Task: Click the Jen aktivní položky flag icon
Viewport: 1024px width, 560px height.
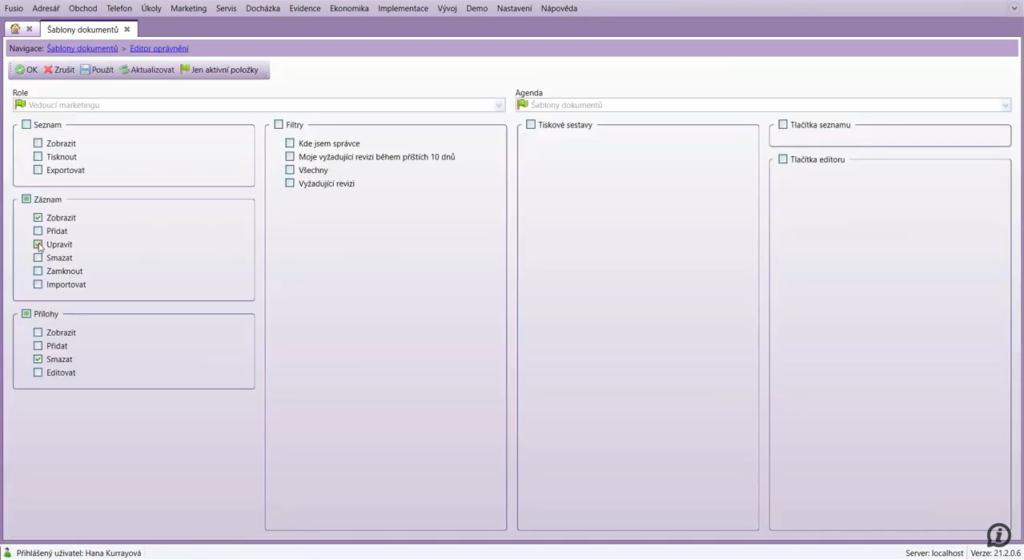Action: click(x=185, y=70)
